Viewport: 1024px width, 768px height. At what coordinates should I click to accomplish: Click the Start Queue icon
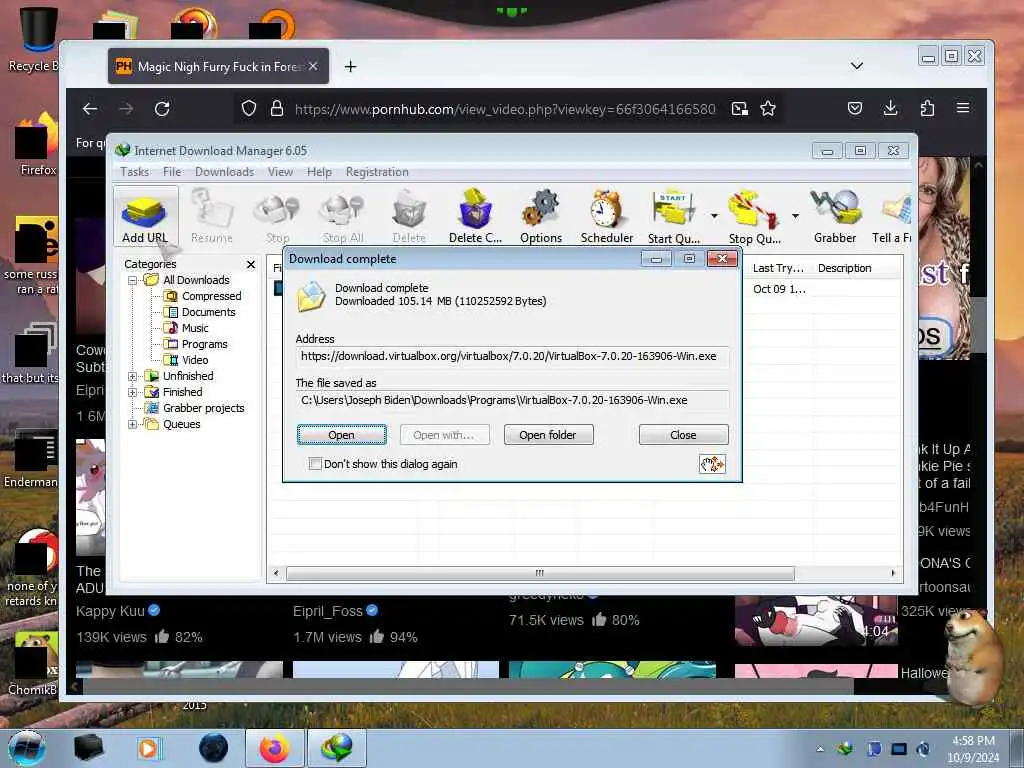674,216
